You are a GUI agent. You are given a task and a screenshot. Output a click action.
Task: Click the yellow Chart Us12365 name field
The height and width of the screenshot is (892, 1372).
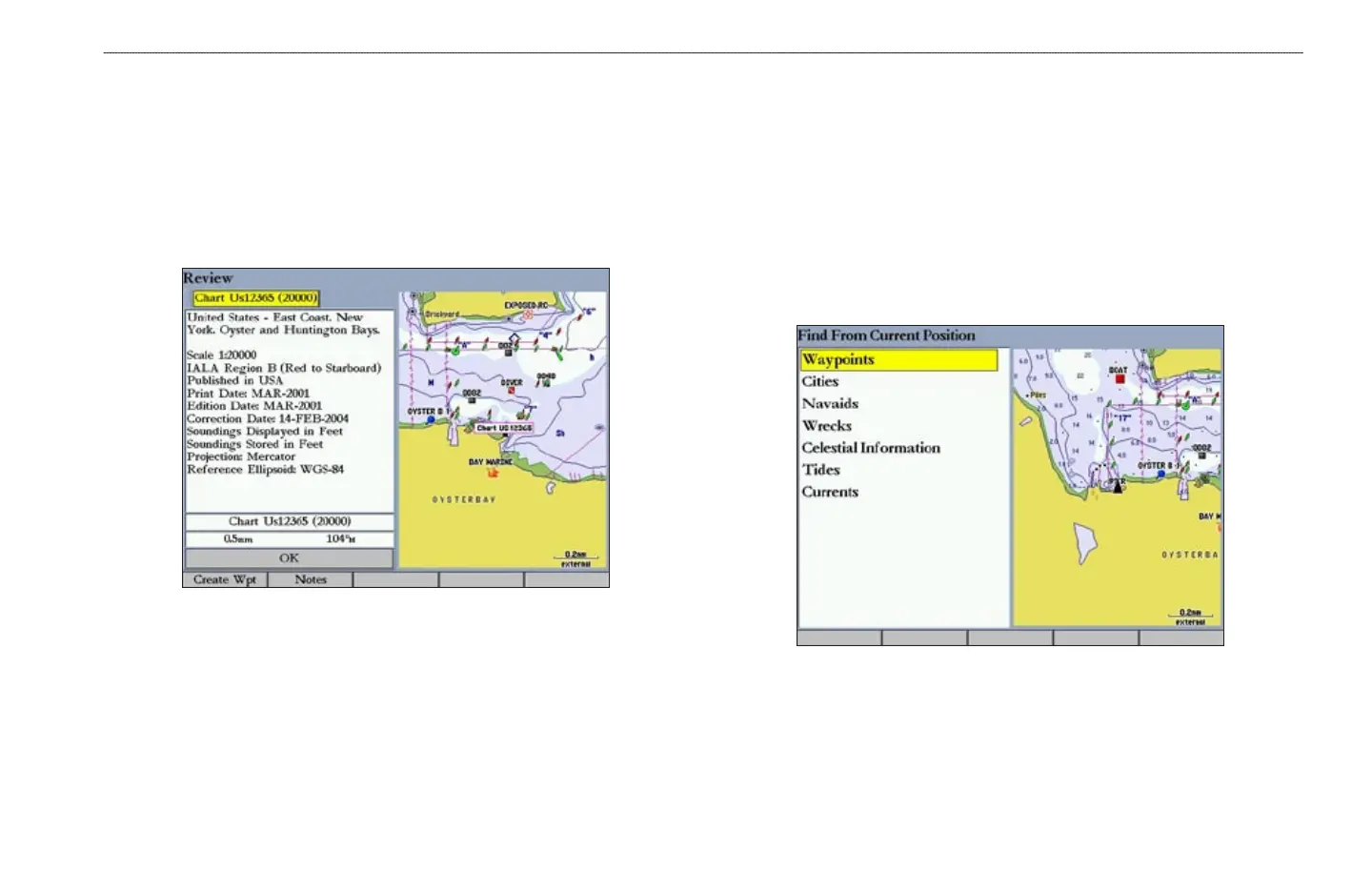coord(256,298)
